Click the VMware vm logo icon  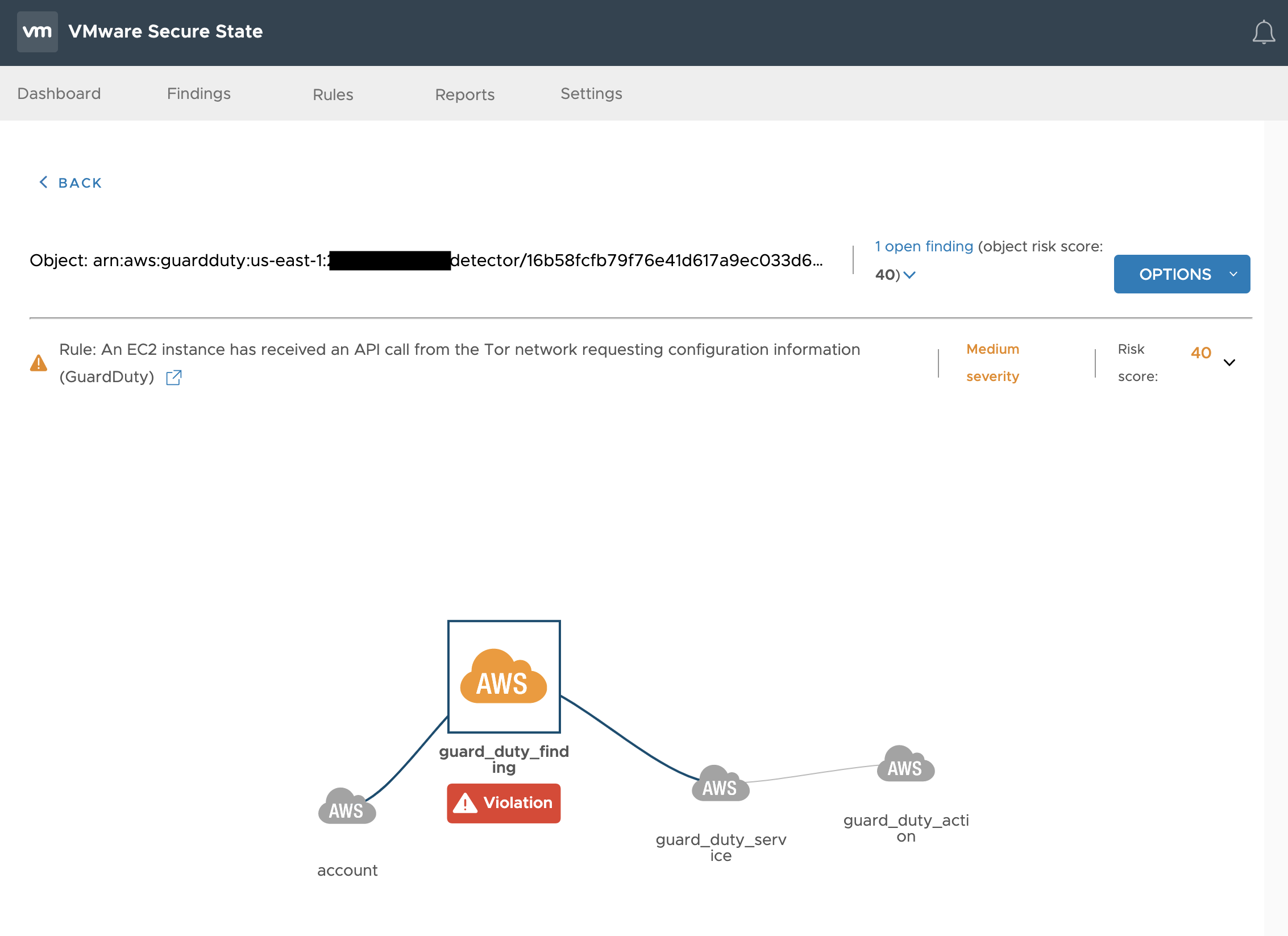38,32
